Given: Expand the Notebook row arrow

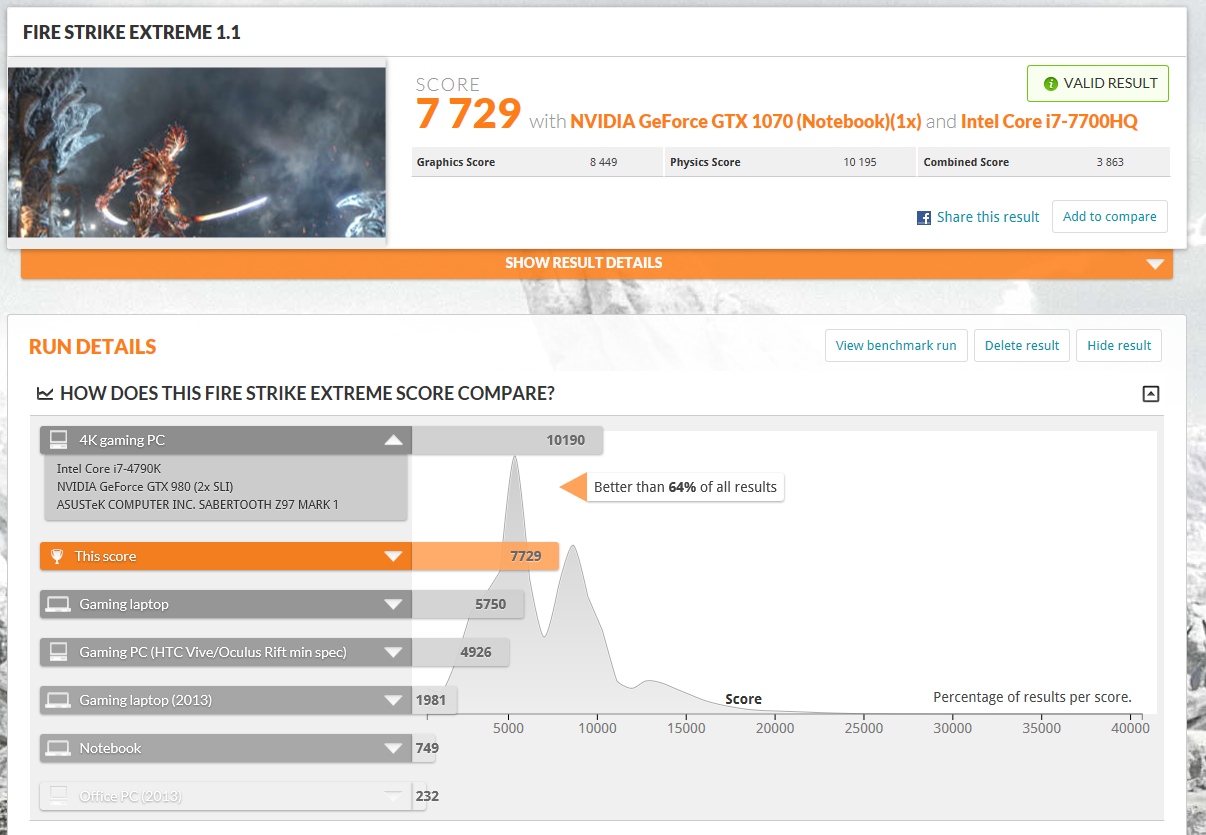Looking at the screenshot, I should 393,749.
